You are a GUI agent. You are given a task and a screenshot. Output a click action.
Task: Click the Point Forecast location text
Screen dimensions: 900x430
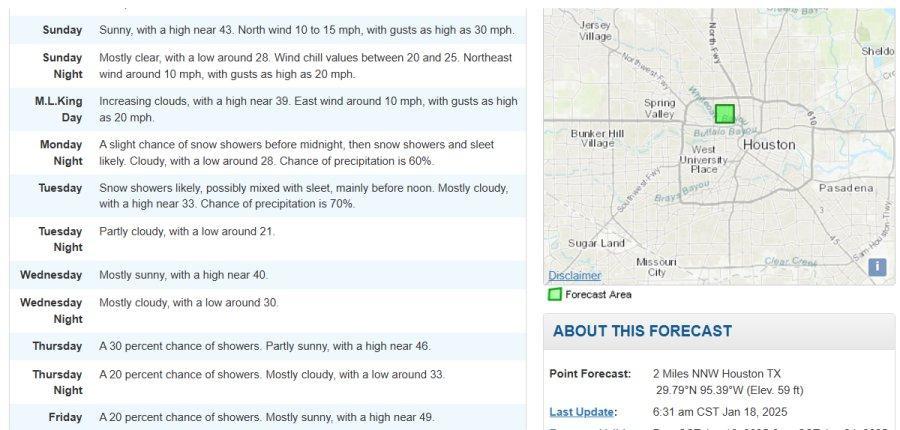[728, 382]
